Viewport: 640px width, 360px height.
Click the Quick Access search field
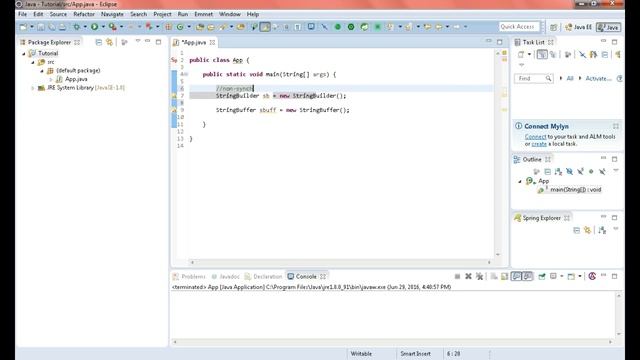click(x=519, y=27)
